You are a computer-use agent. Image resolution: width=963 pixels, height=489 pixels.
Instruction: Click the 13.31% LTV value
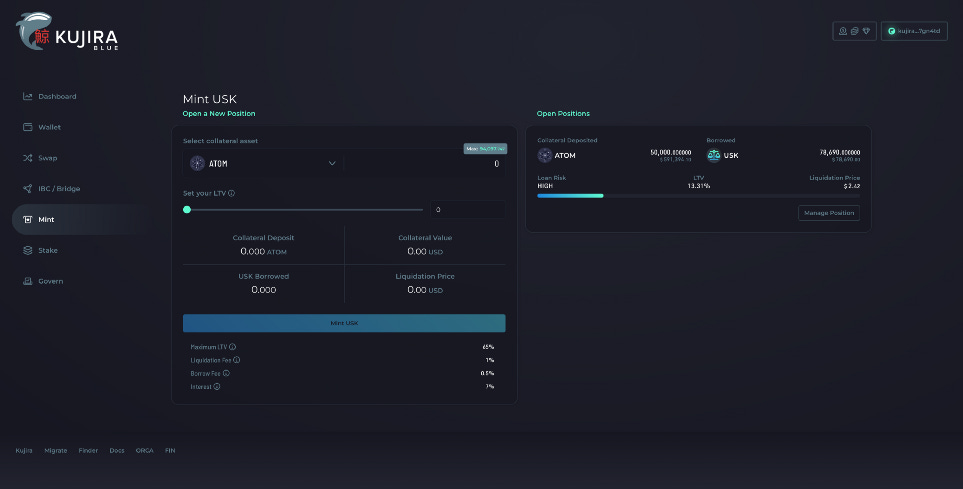tap(699, 186)
